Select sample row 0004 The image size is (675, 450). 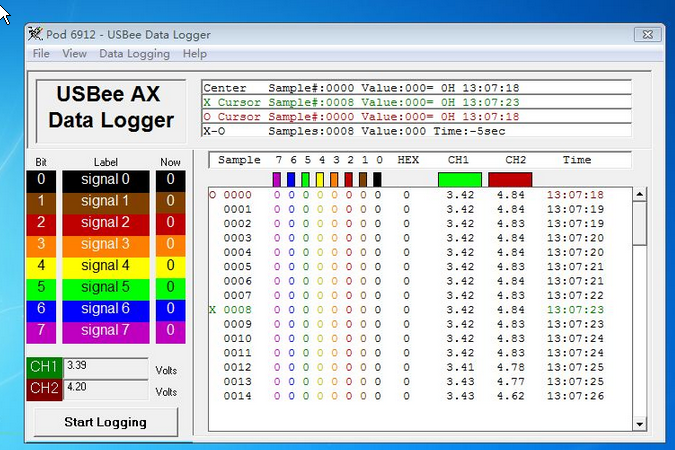(407, 252)
